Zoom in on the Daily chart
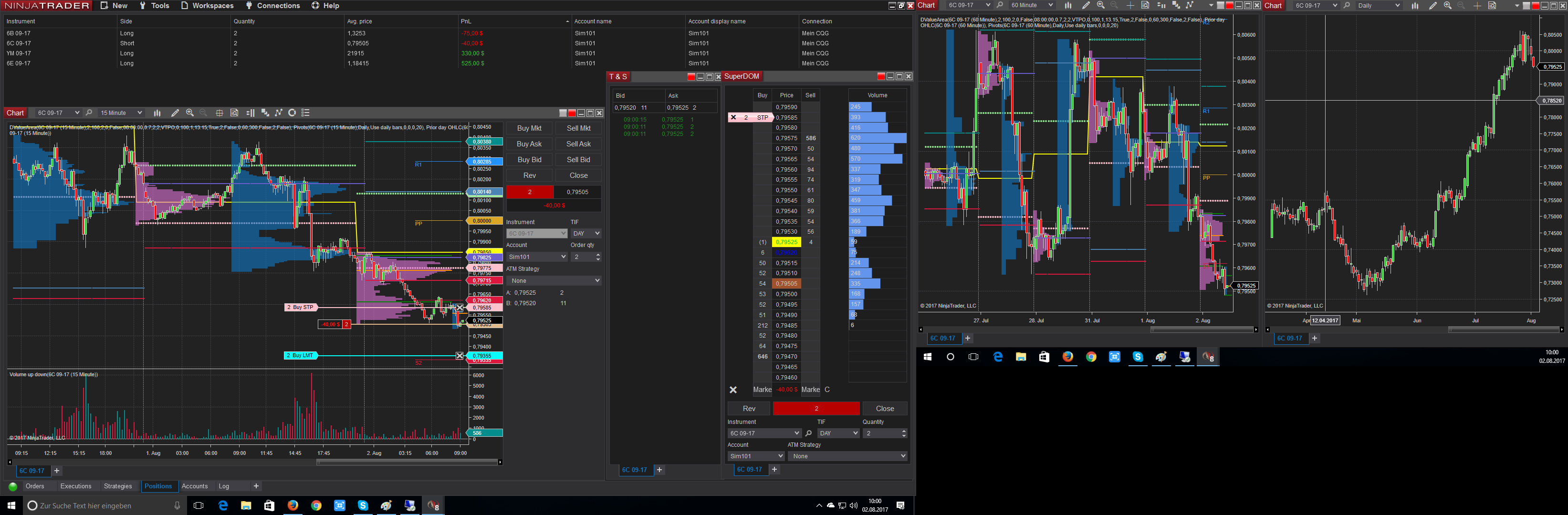 pos(1447,5)
